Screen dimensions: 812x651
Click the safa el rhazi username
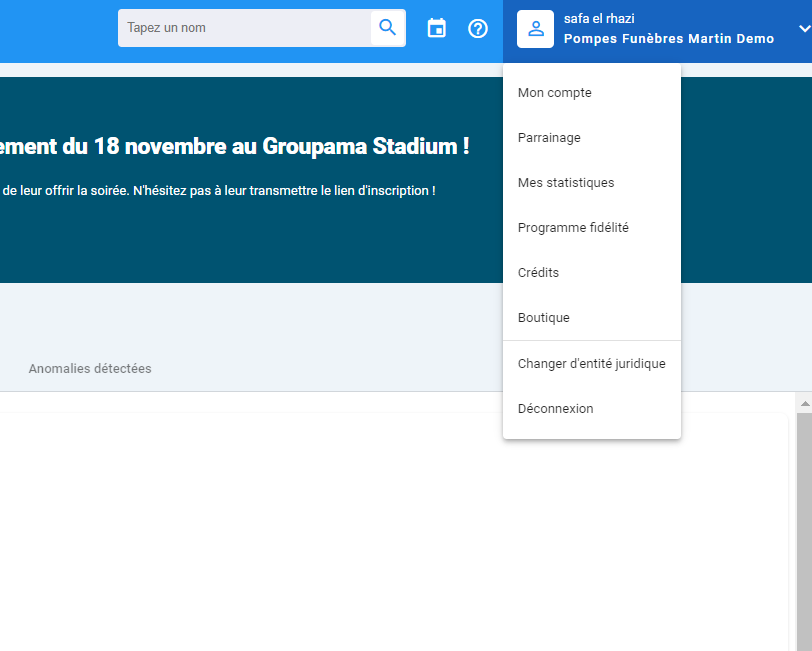tap(599, 19)
